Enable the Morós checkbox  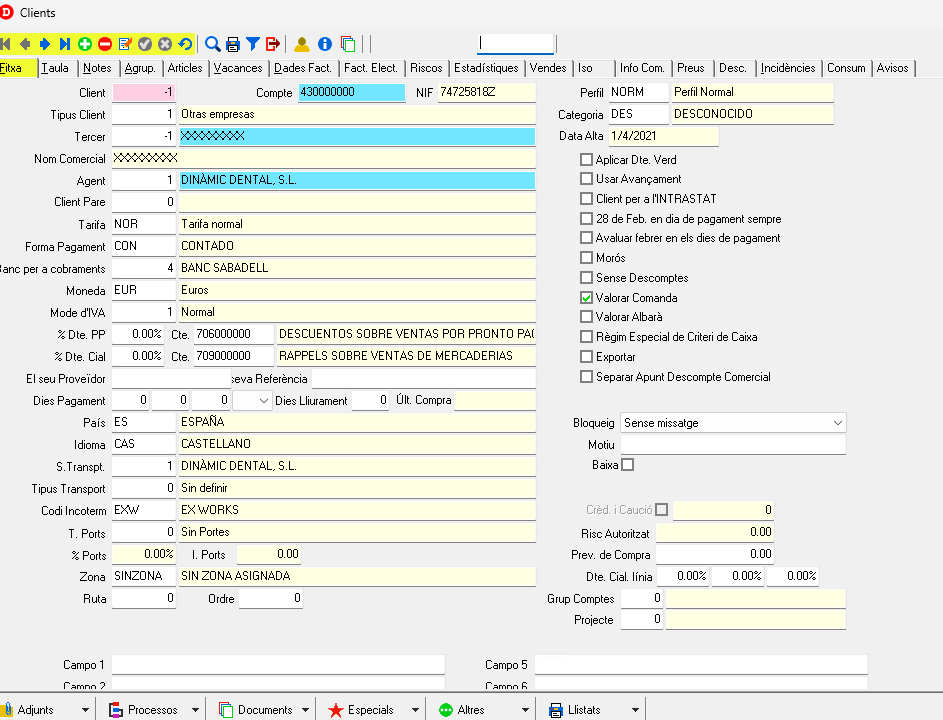coord(587,258)
